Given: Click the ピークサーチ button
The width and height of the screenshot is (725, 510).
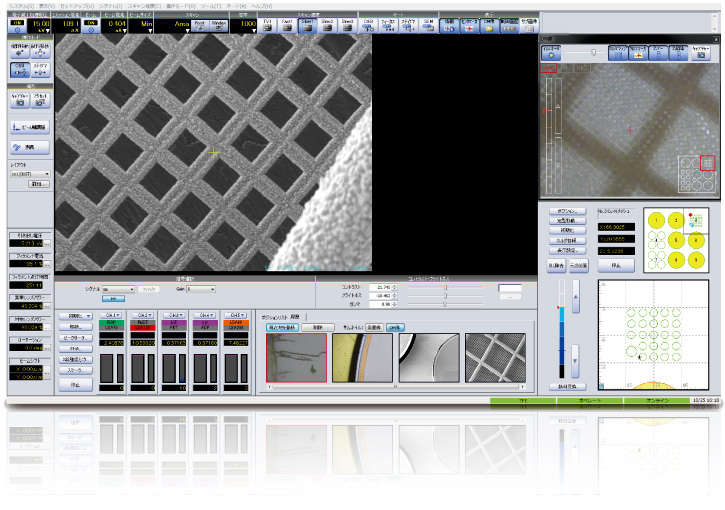Looking at the screenshot, I should point(74,340).
